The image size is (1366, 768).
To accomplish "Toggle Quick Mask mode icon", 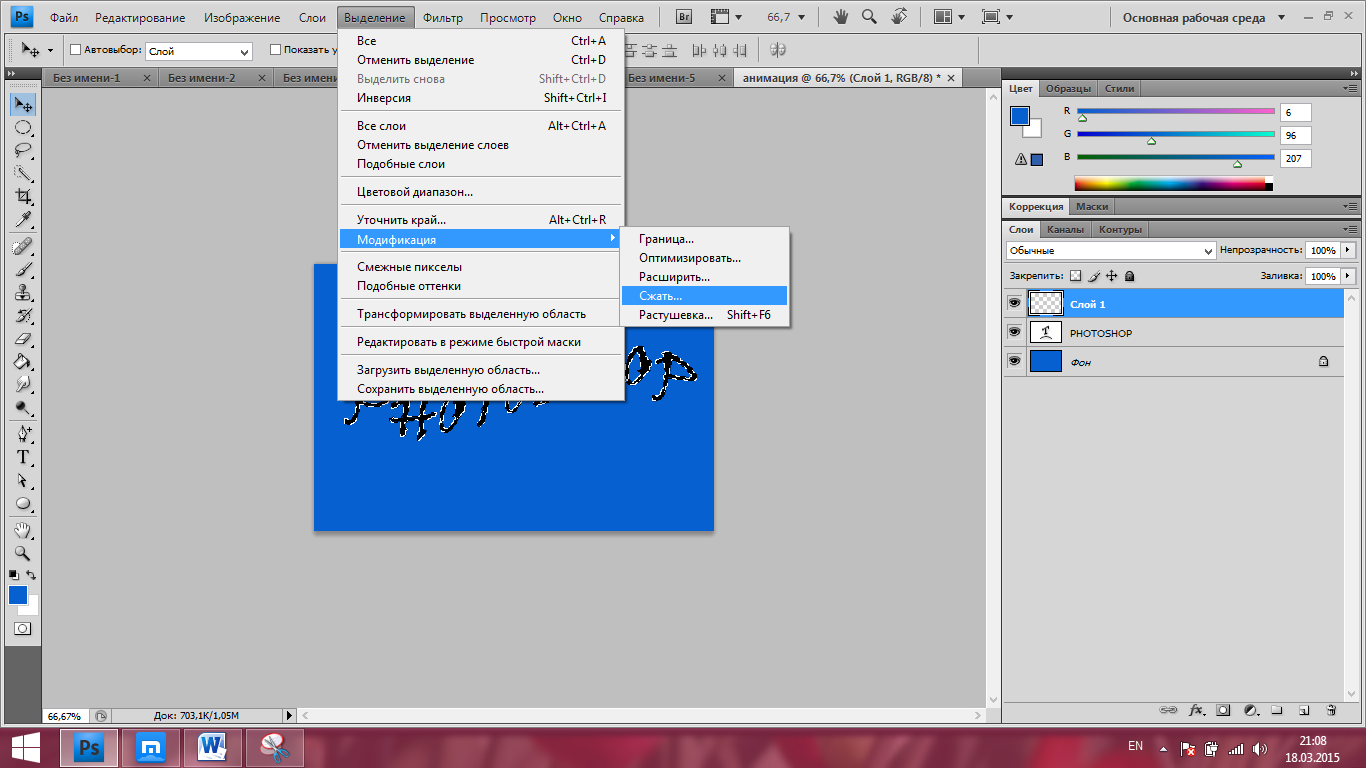I will 23,629.
